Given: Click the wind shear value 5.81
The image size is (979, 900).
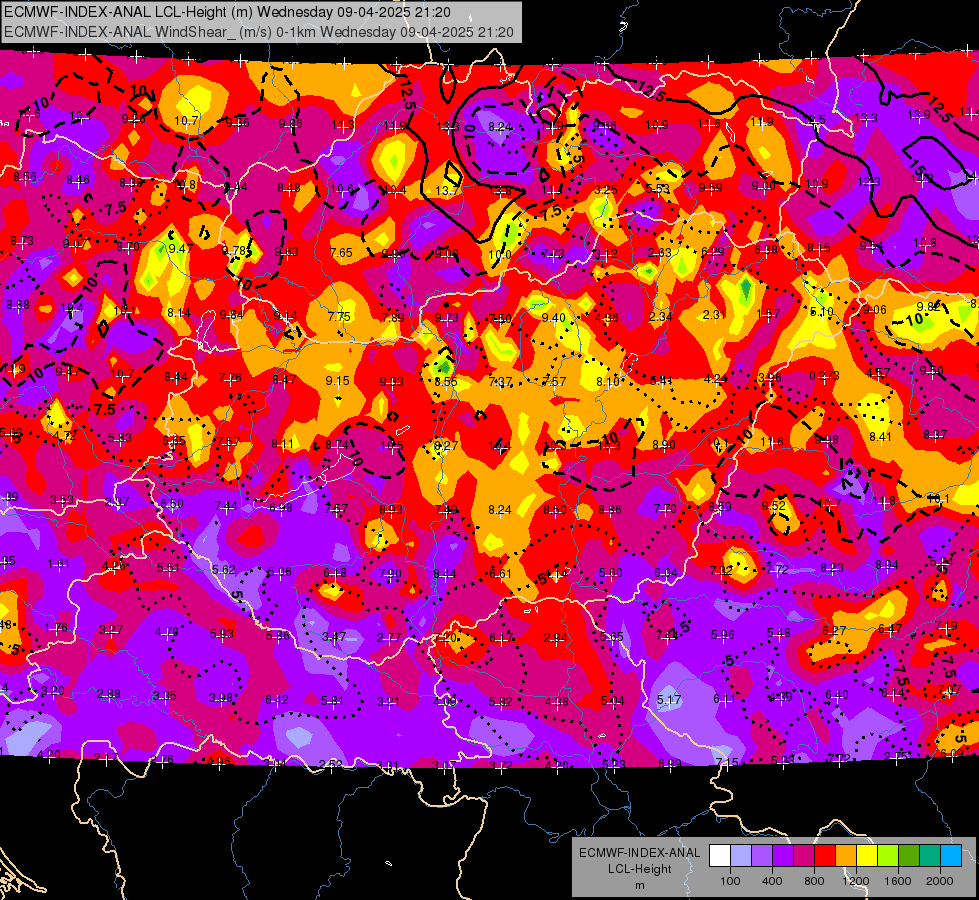Looking at the screenshot, I should (332, 701).
